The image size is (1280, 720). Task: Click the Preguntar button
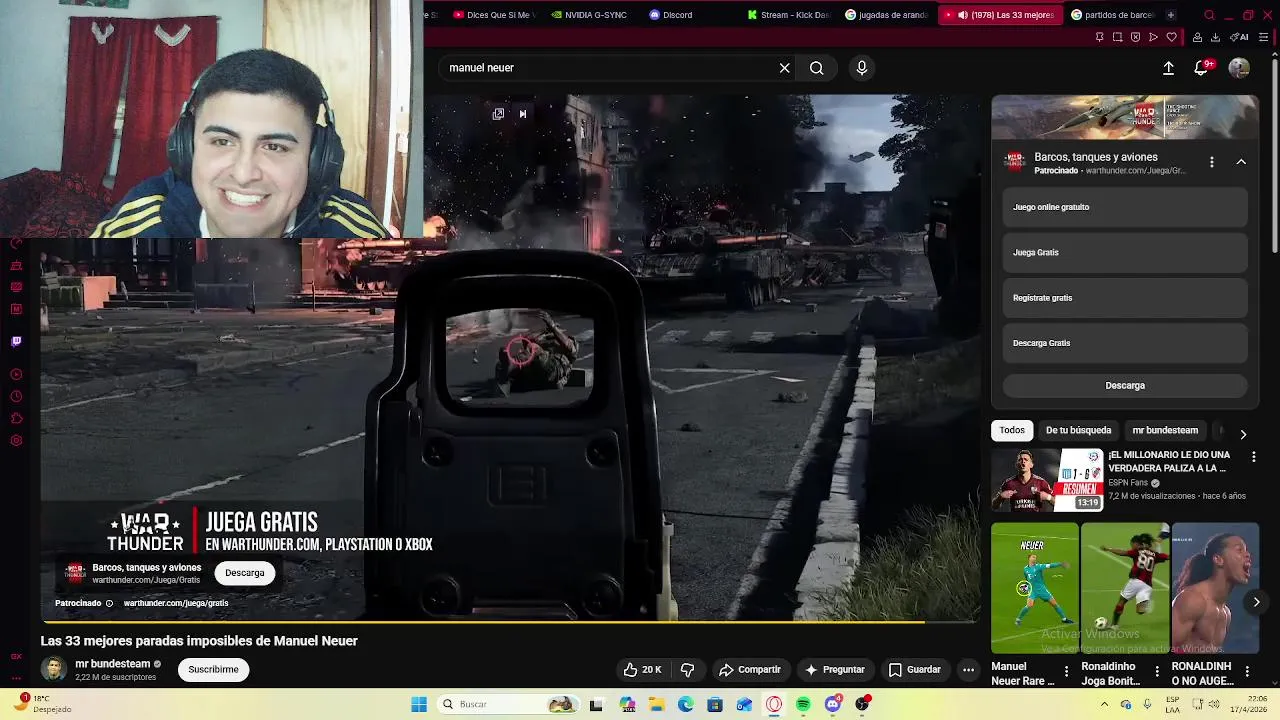coord(834,670)
